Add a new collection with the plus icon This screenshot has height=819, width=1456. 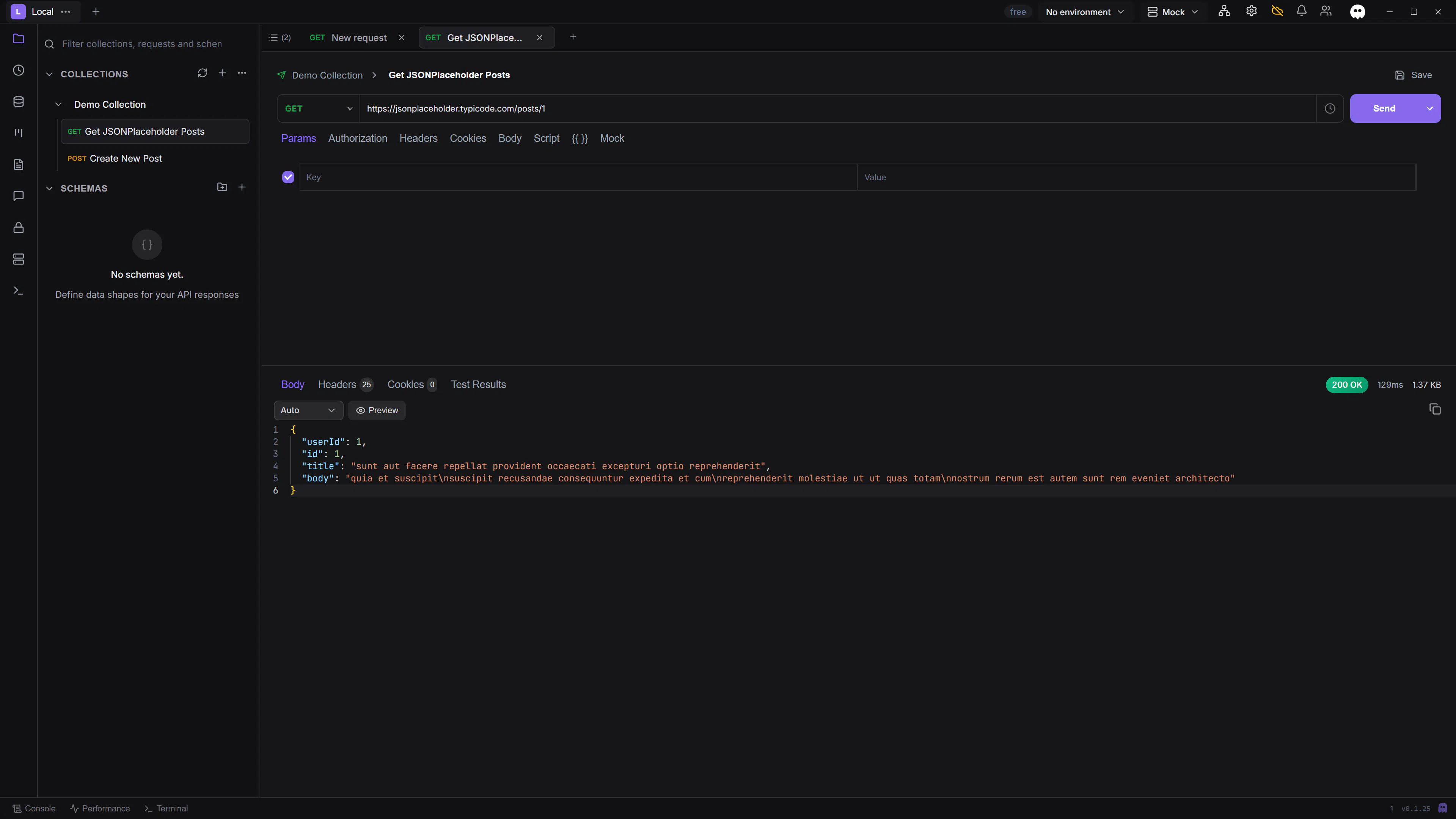tap(222, 74)
